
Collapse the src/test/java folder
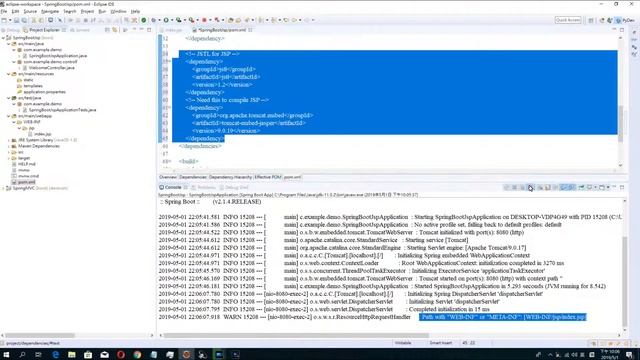pyautogui.click(x=9, y=98)
